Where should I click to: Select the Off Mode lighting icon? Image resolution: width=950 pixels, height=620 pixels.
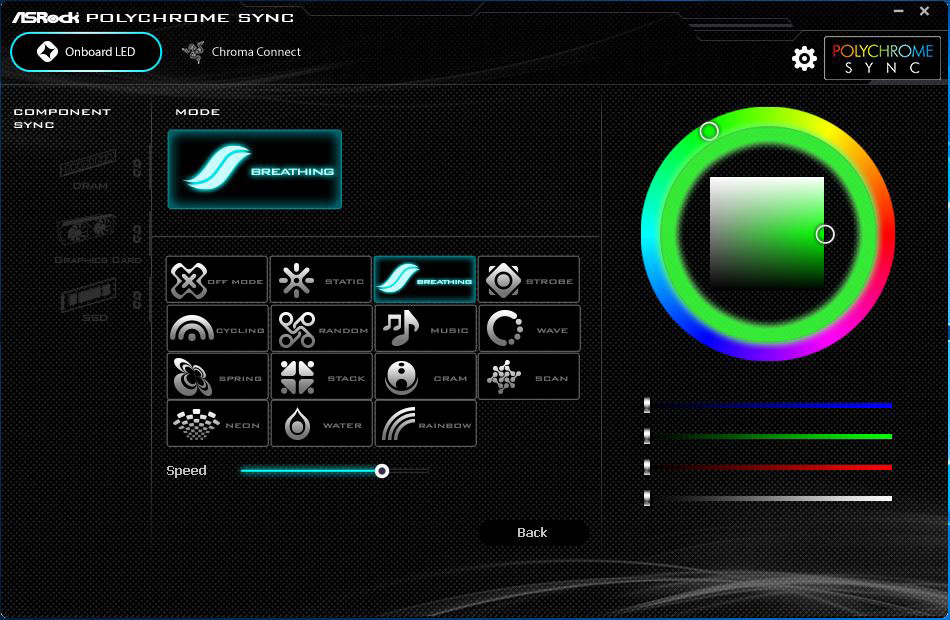pyautogui.click(x=216, y=279)
